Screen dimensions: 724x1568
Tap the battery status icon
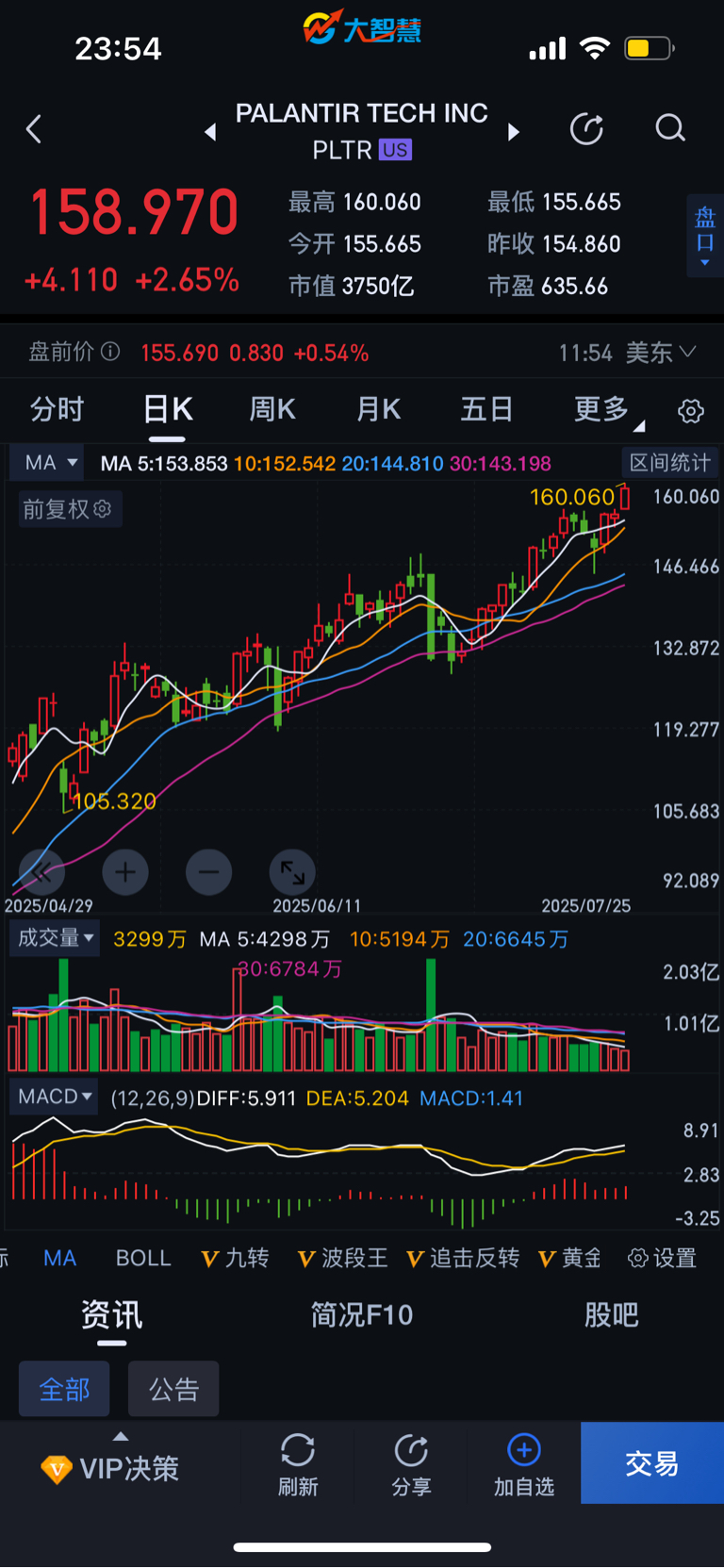(650, 48)
